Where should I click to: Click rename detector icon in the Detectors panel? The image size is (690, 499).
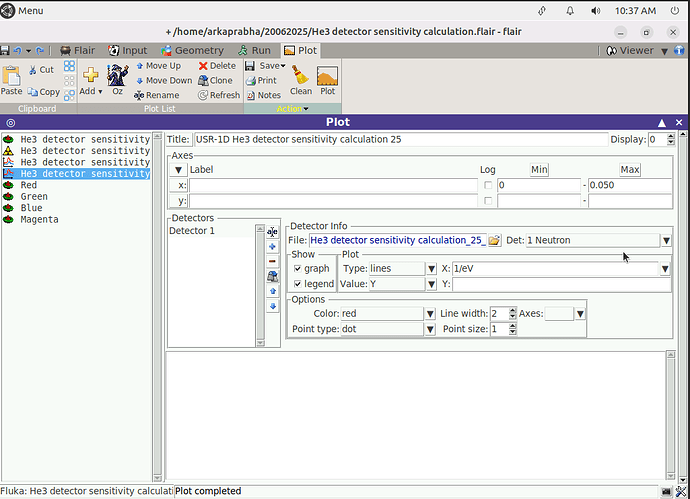(x=272, y=232)
